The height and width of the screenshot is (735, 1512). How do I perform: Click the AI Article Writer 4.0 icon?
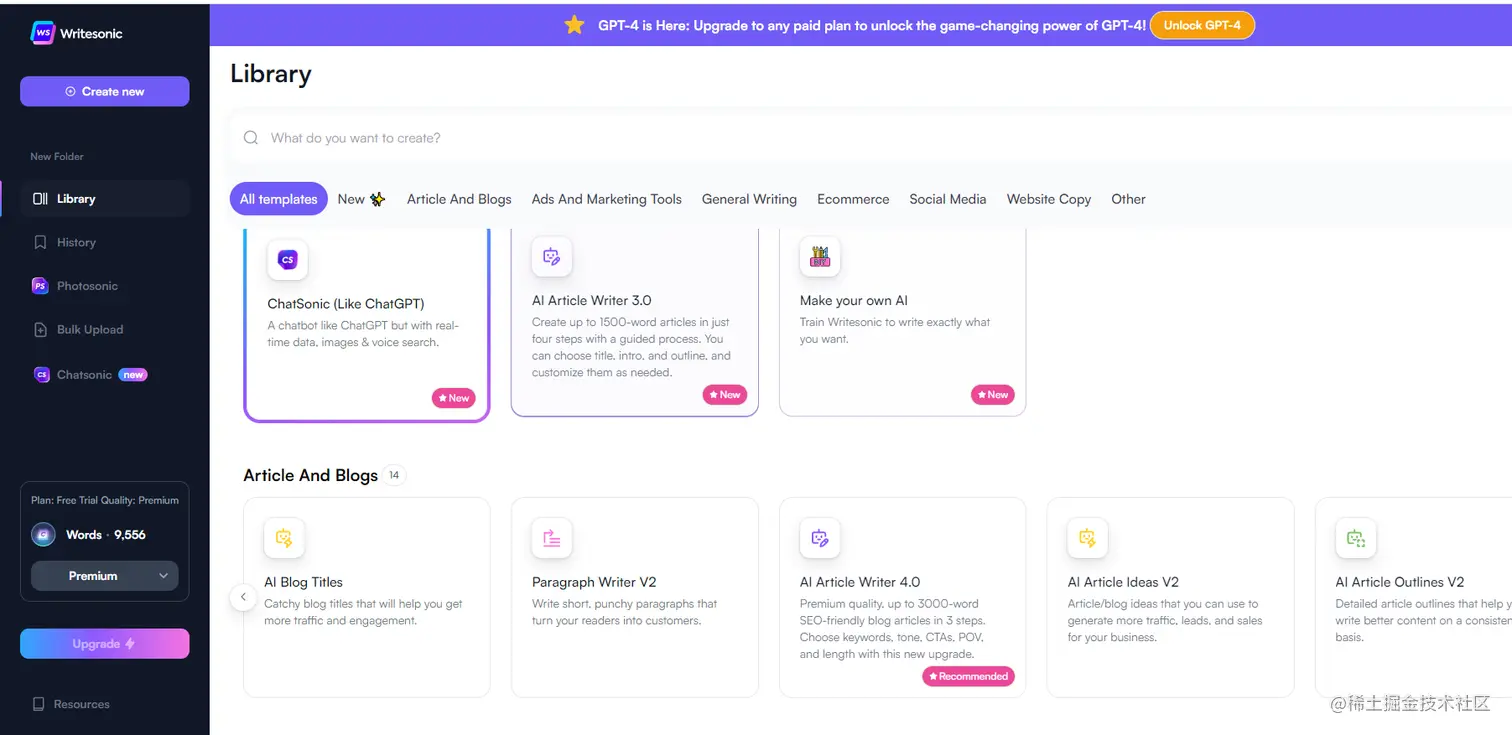click(x=820, y=538)
